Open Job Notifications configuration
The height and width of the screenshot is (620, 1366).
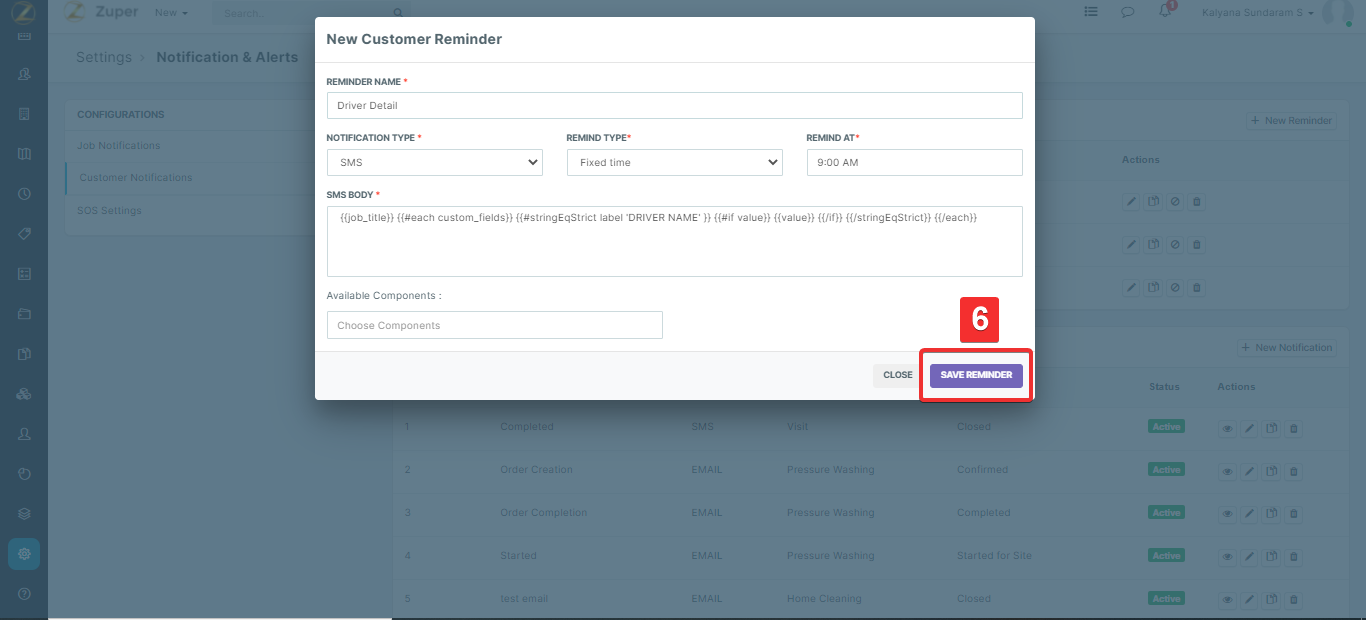119,146
